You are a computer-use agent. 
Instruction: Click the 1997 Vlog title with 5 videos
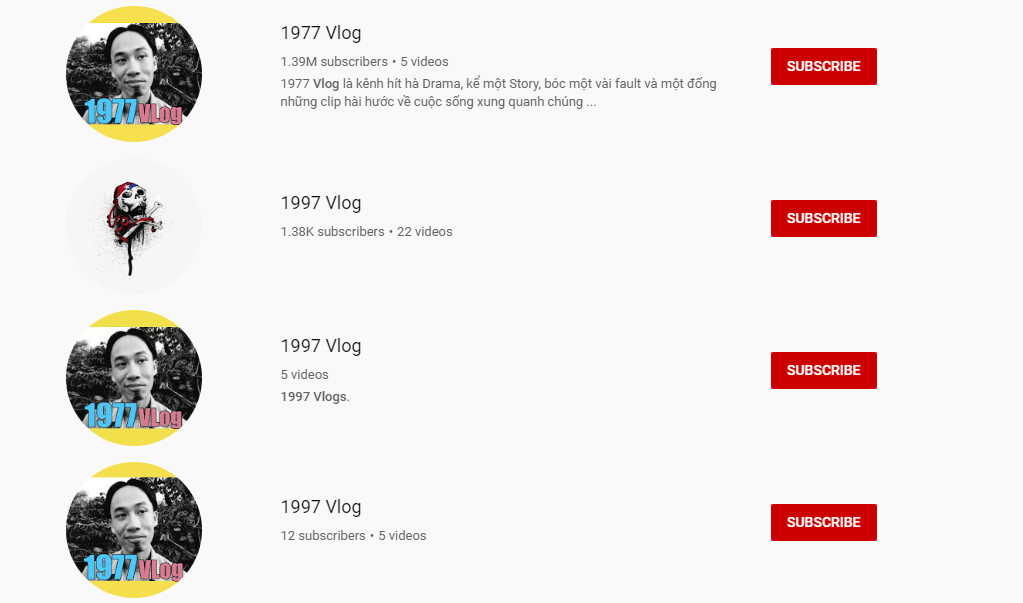tap(320, 345)
